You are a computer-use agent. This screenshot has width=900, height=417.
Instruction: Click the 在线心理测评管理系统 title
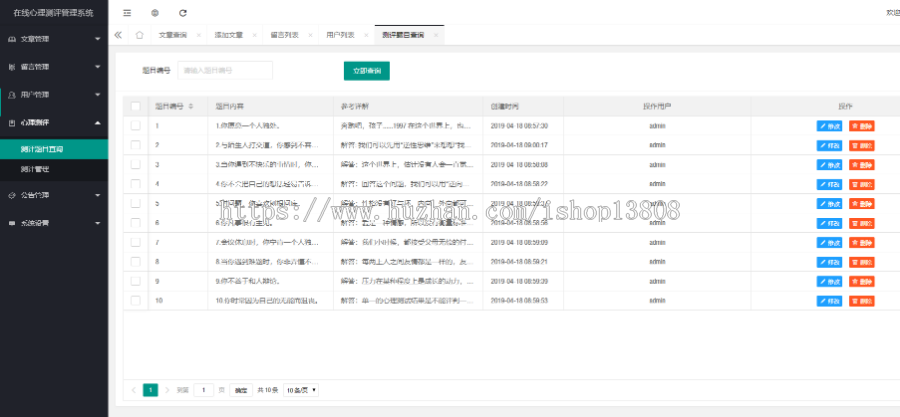[x=53, y=13]
